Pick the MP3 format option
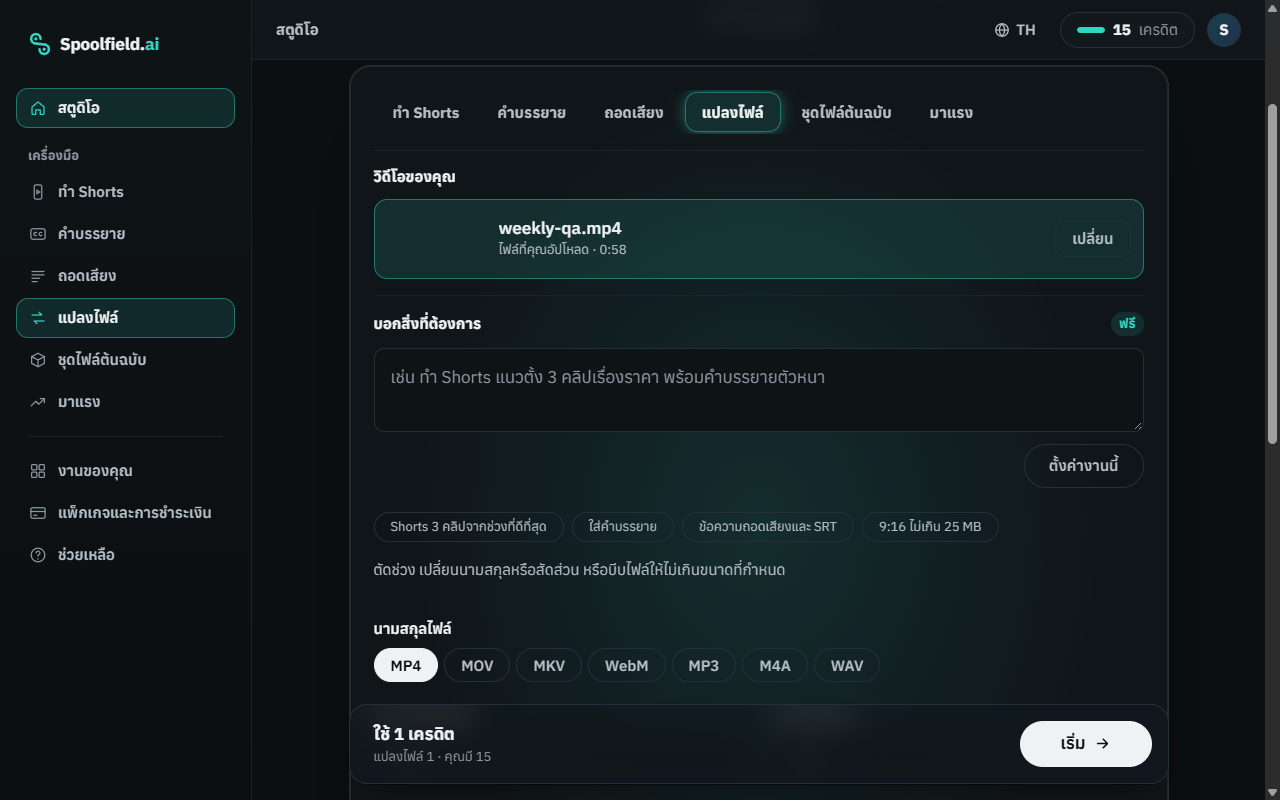Viewport: 1280px width, 800px height. tap(704, 666)
